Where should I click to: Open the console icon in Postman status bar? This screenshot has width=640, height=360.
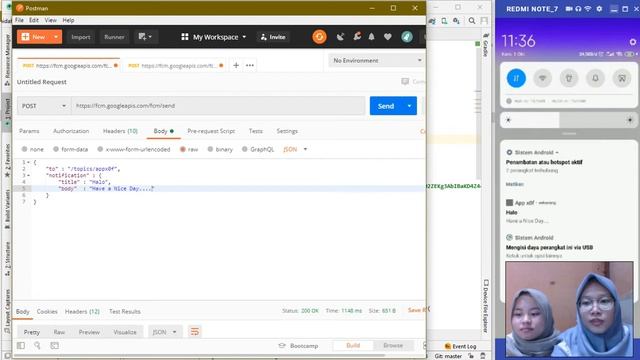(54, 346)
